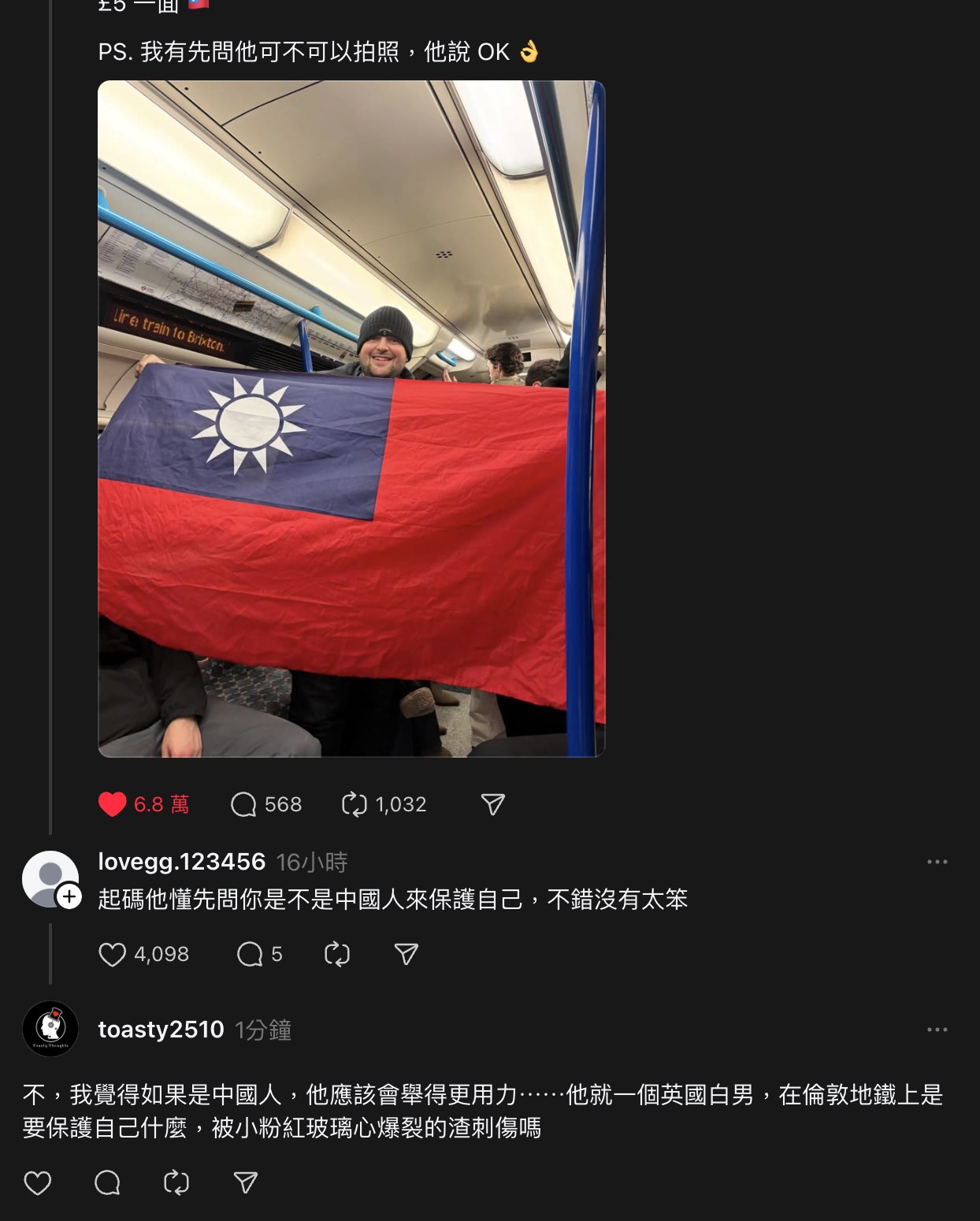
Task: View the 5 replies to lovegg.123456's comment
Action: [x=259, y=955]
